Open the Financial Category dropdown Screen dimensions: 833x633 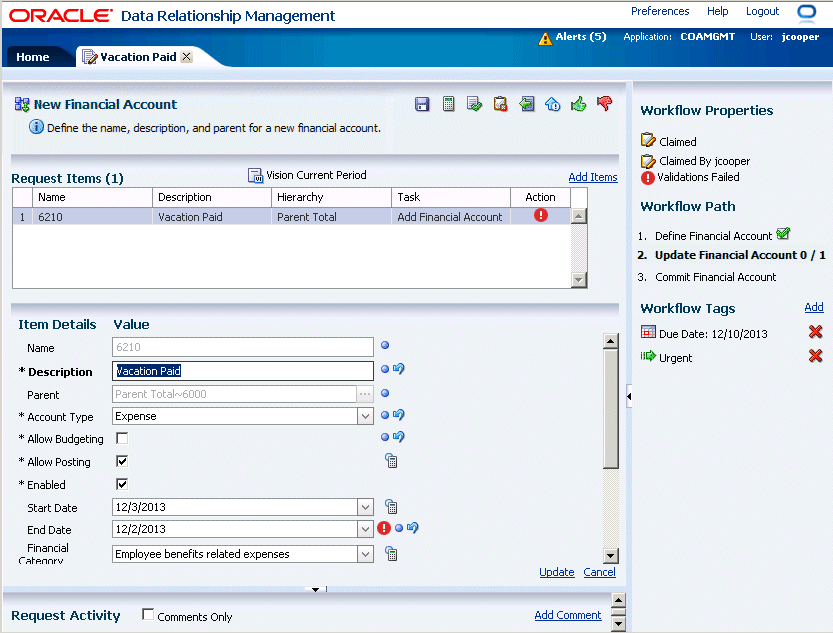(x=366, y=554)
